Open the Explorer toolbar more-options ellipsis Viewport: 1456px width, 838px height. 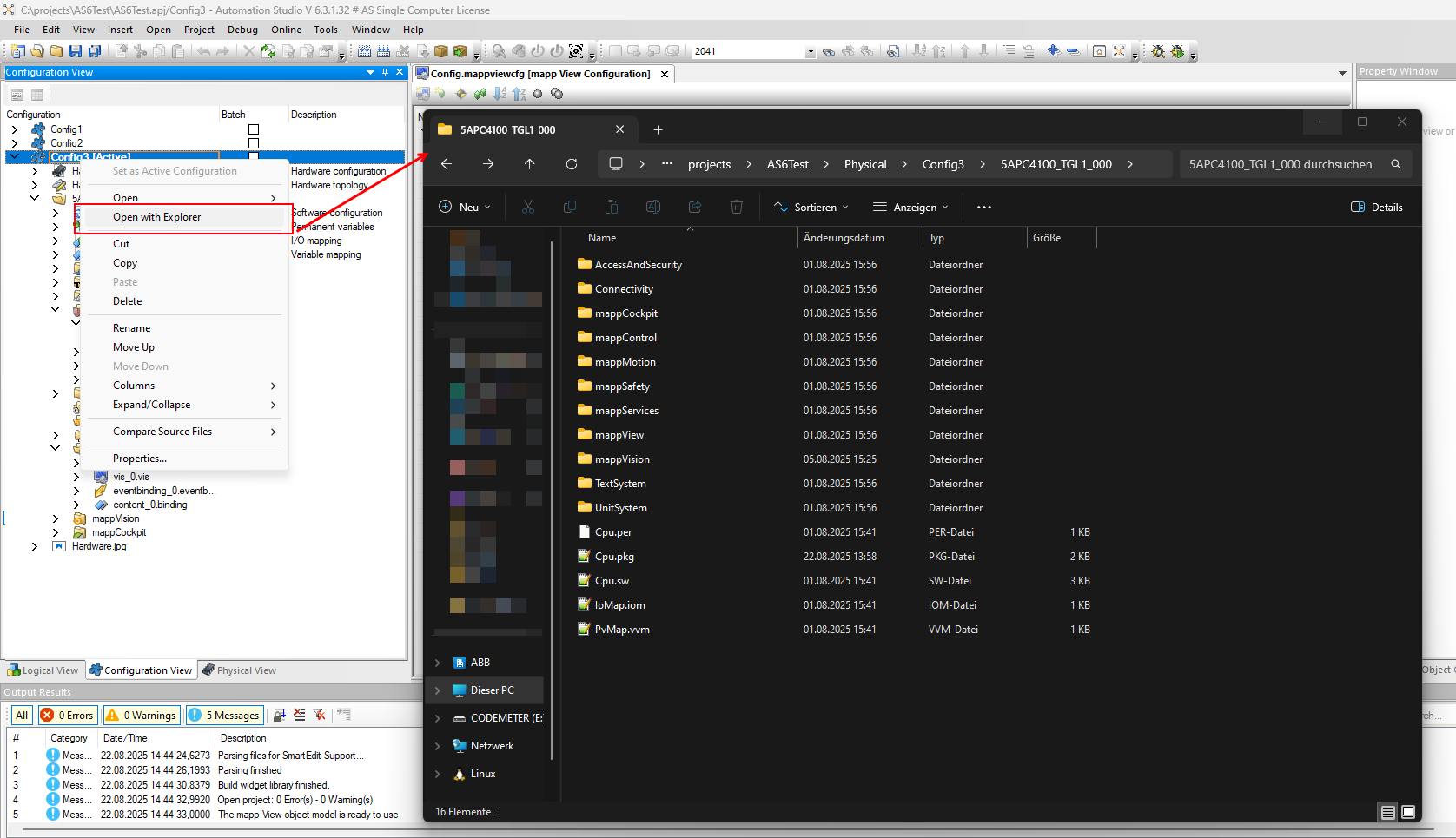point(984,208)
